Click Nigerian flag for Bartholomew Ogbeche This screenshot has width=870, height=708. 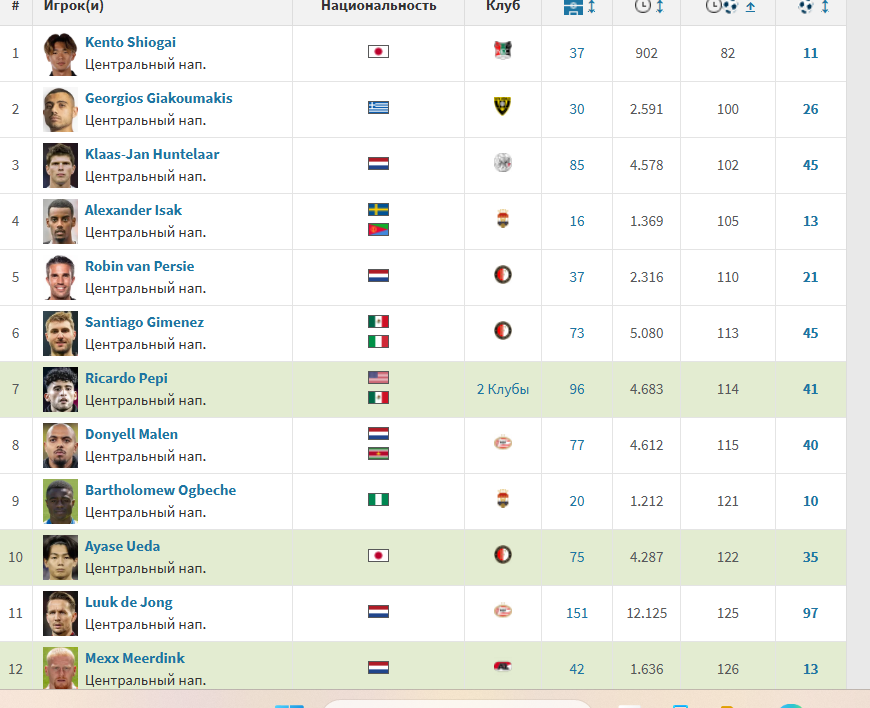coord(378,500)
